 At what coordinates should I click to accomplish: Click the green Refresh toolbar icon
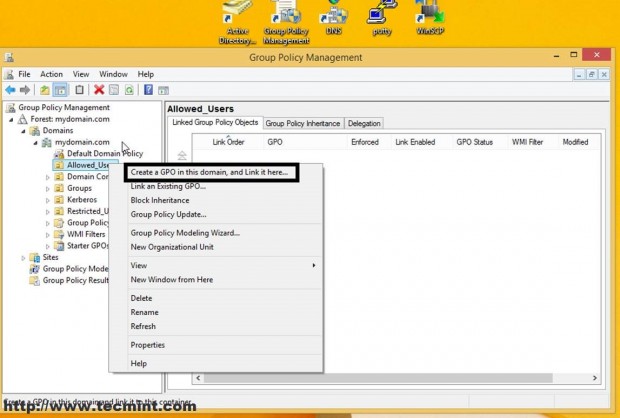(x=129, y=90)
